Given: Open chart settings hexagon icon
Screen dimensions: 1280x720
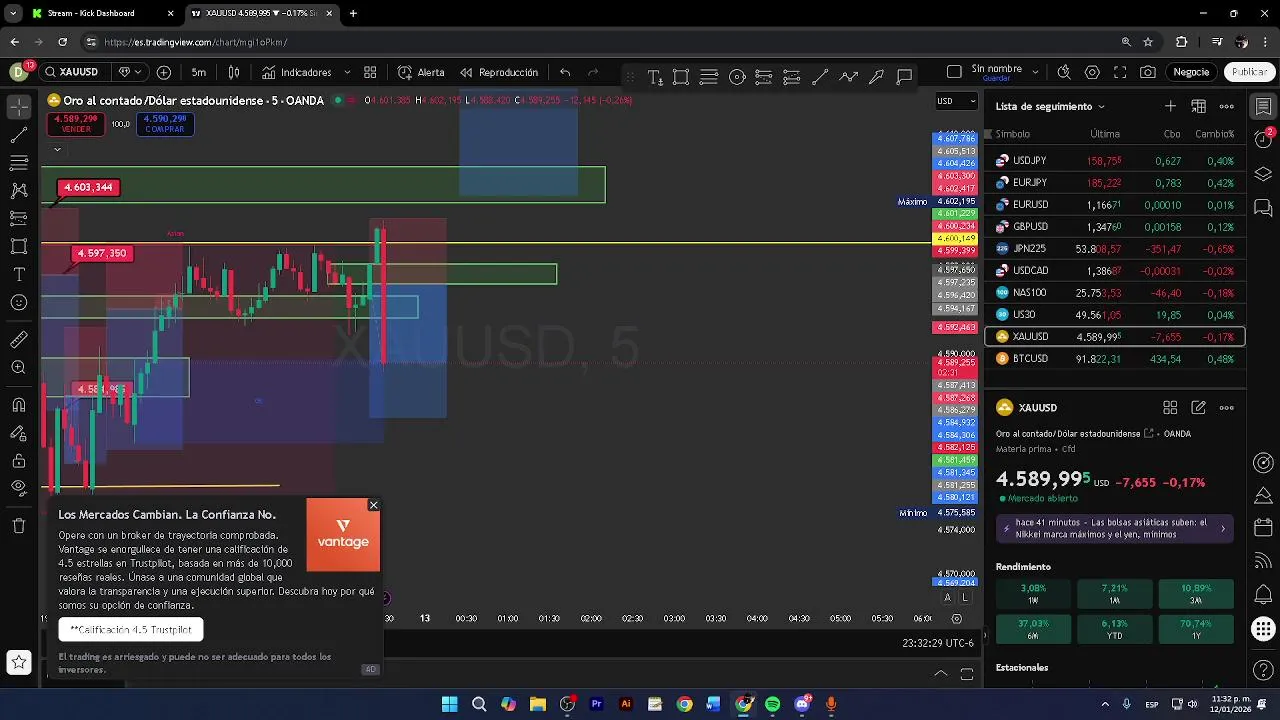Looking at the screenshot, I should (x=1092, y=72).
